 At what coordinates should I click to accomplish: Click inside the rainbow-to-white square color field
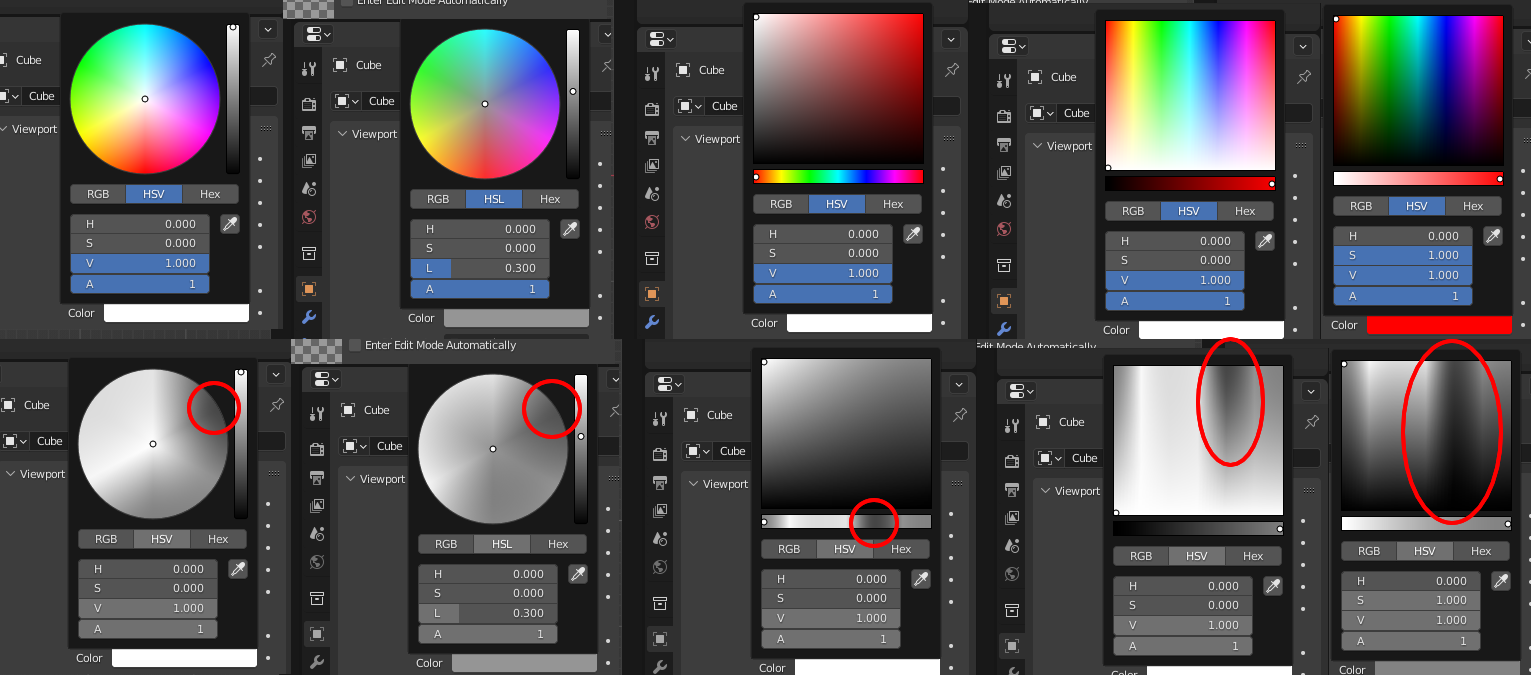tap(1190, 96)
